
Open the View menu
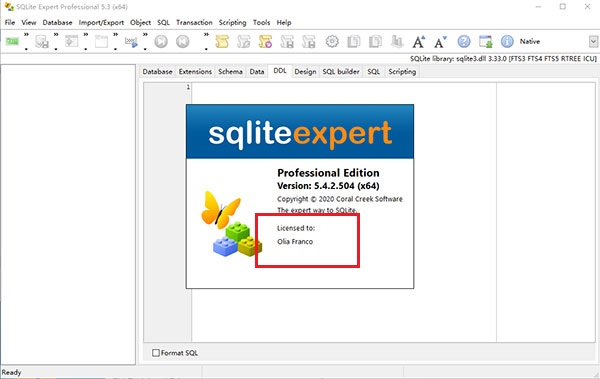coord(29,23)
